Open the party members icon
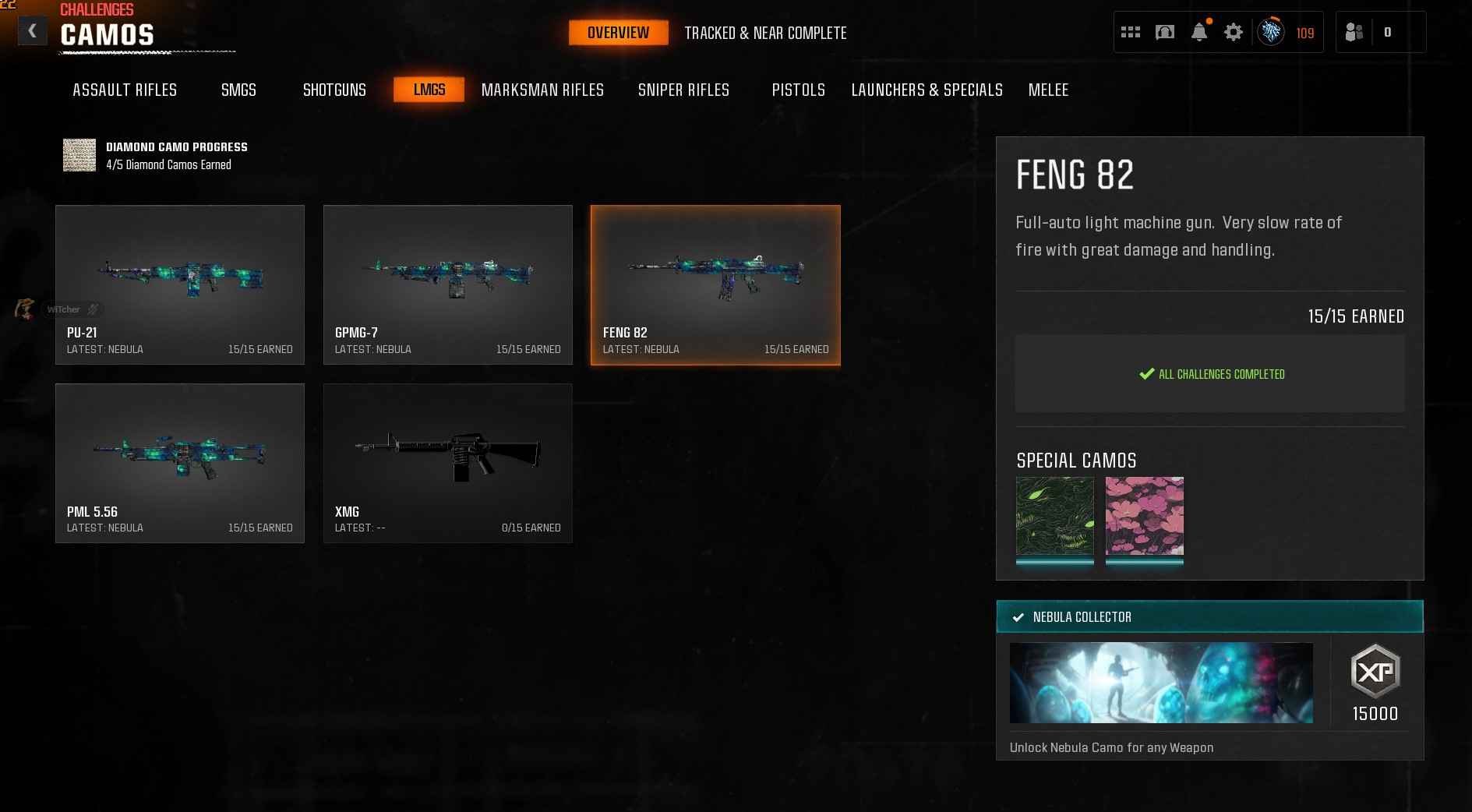The image size is (1472, 812). 1354,32
